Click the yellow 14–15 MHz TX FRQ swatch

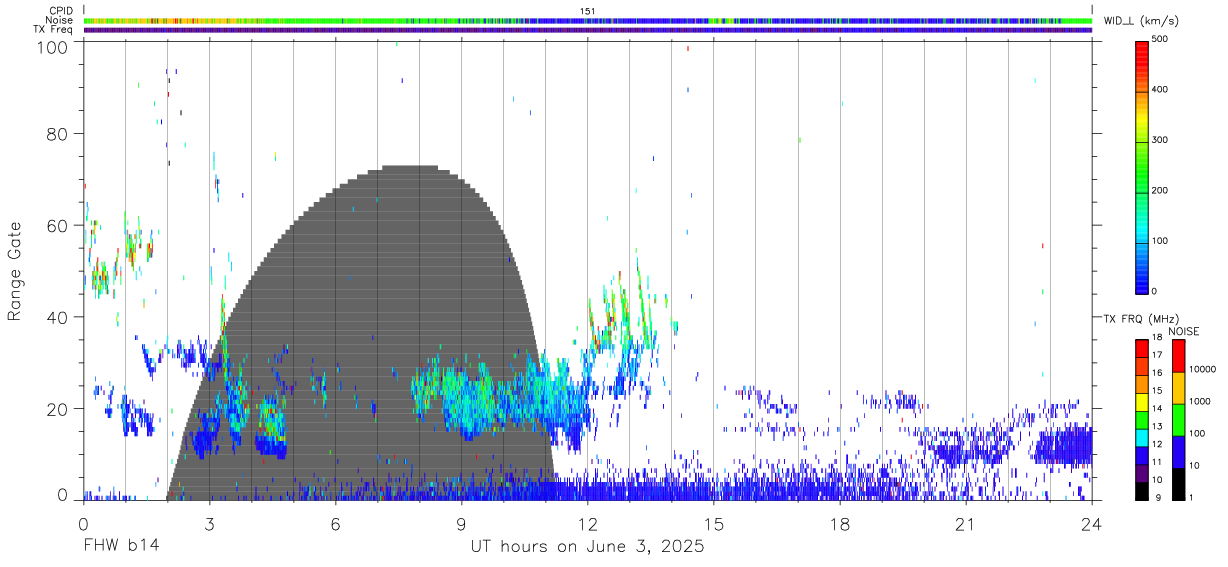1142,401
